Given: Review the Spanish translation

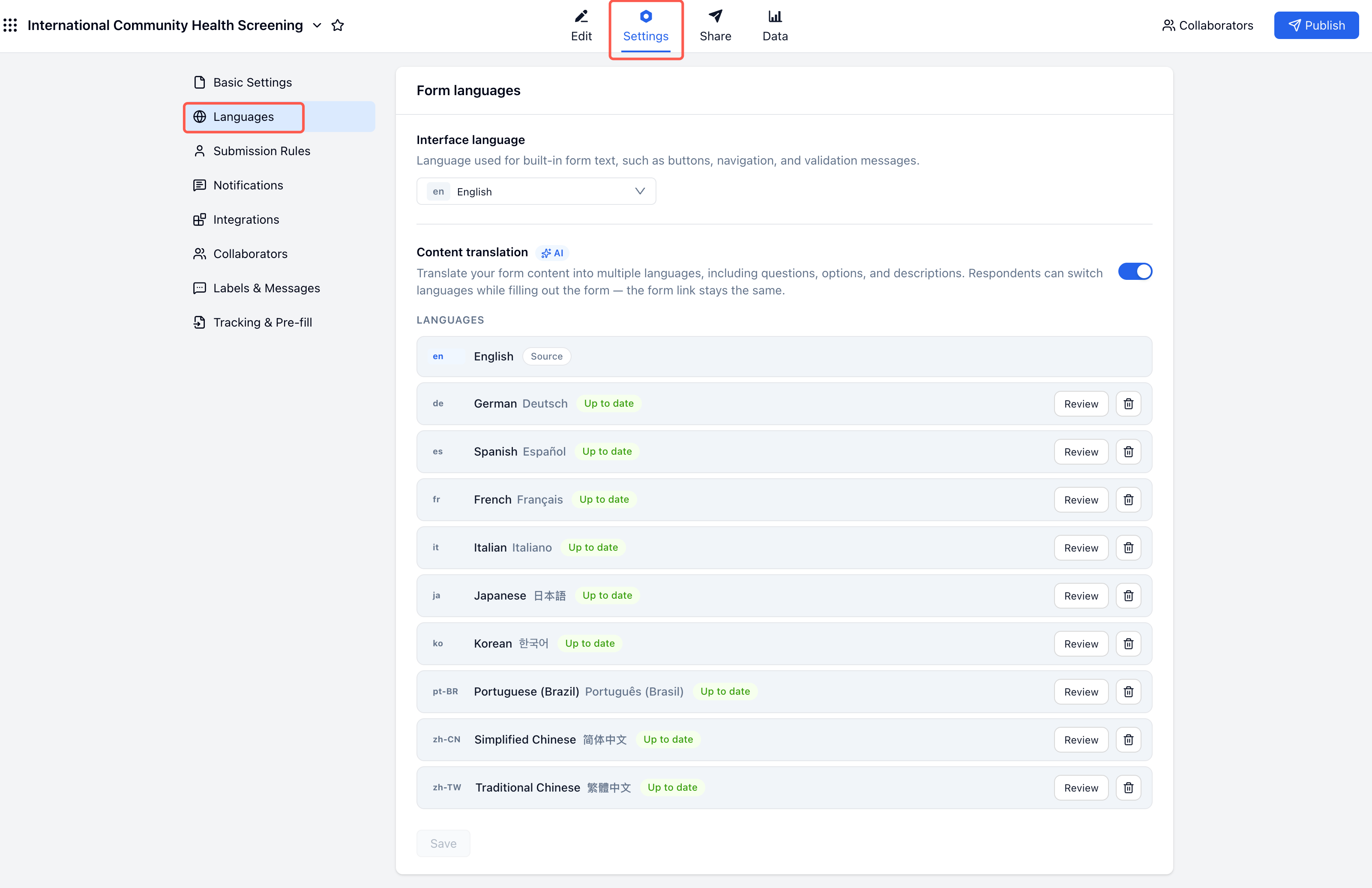Looking at the screenshot, I should [x=1081, y=452].
